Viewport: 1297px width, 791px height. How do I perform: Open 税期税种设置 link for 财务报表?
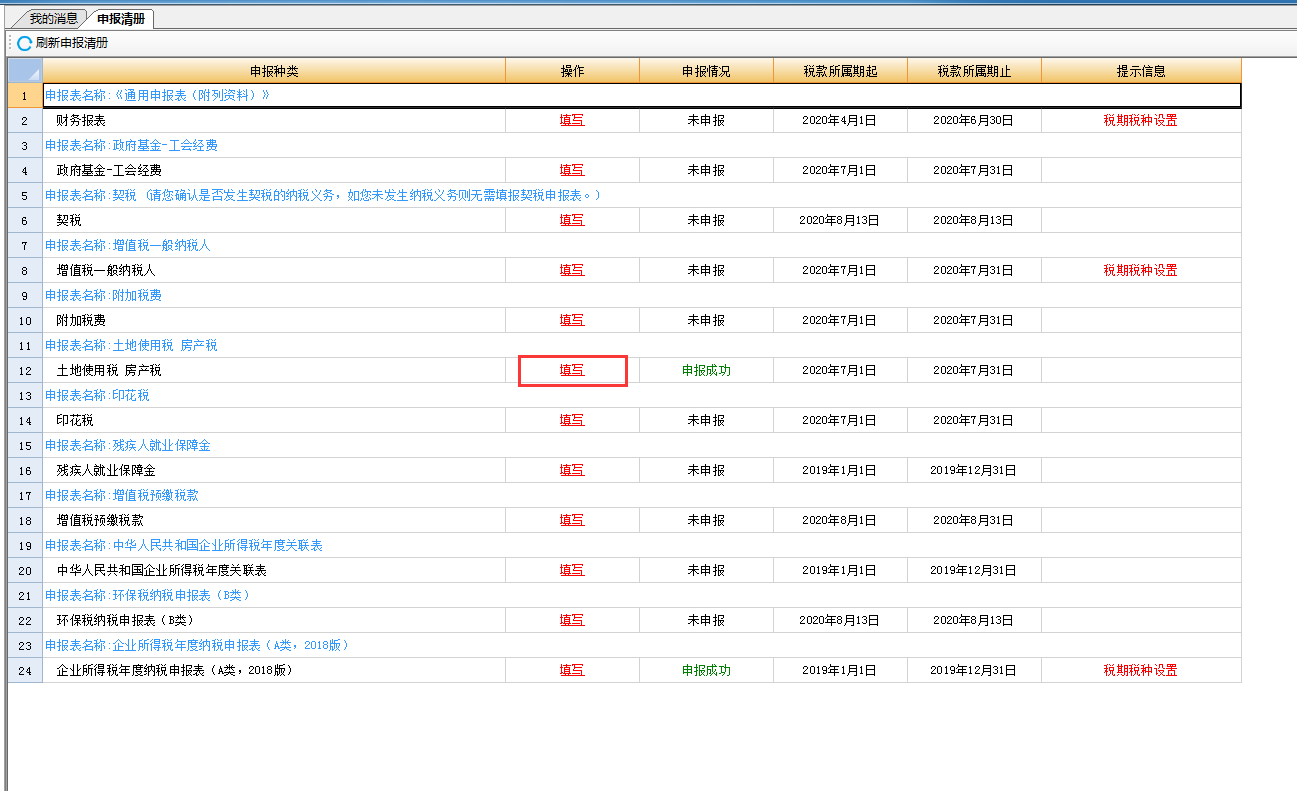(x=1140, y=120)
